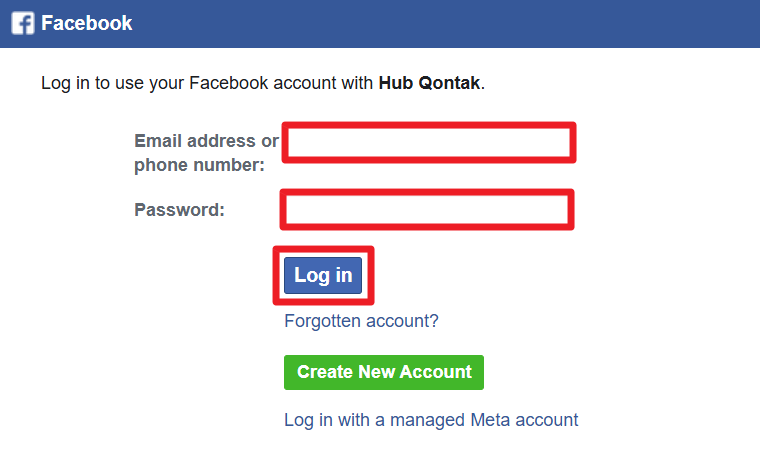Click into the Password input box

(x=428, y=210)
